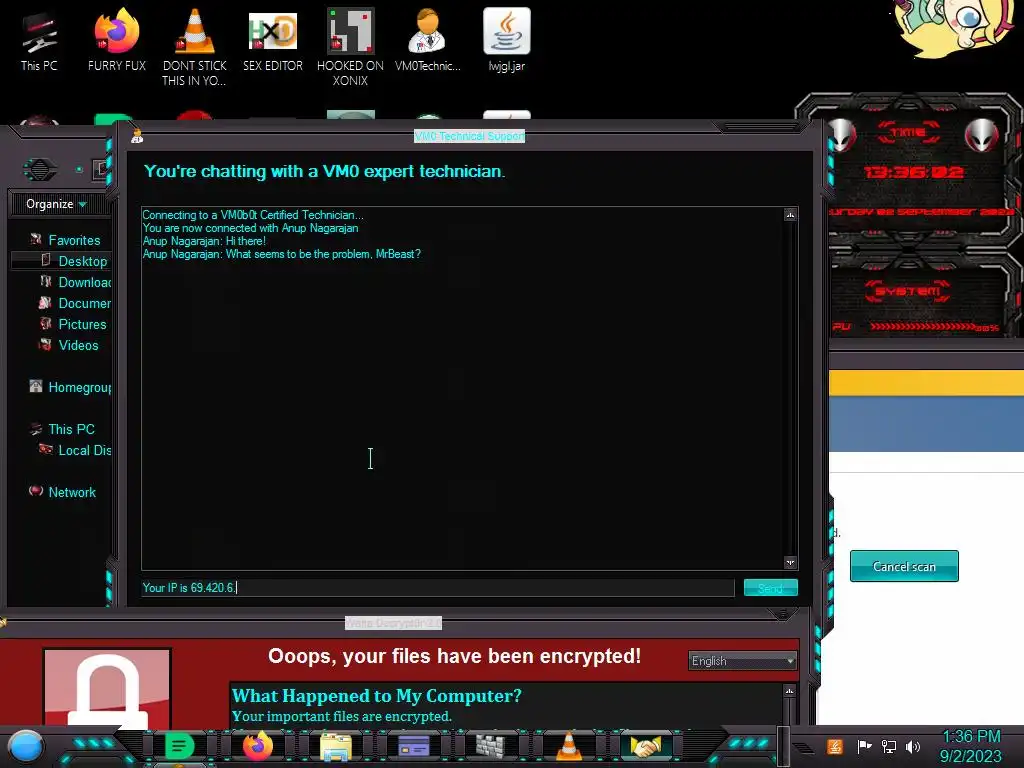Click the cartoon character desktop gadget
Screen dimensions: 1024x768
[956, 29]
